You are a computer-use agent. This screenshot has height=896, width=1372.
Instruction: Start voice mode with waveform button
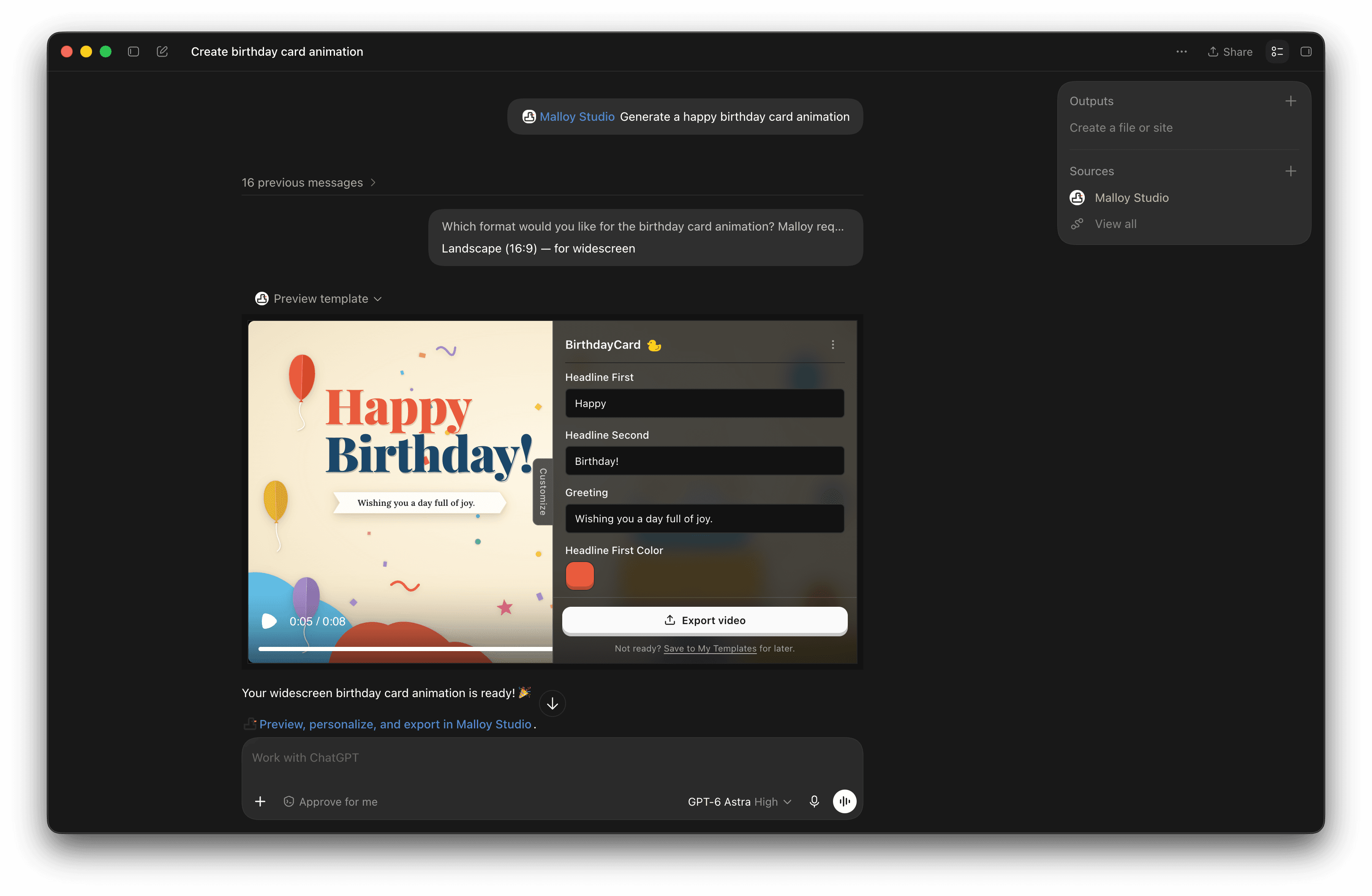point(844,801)
